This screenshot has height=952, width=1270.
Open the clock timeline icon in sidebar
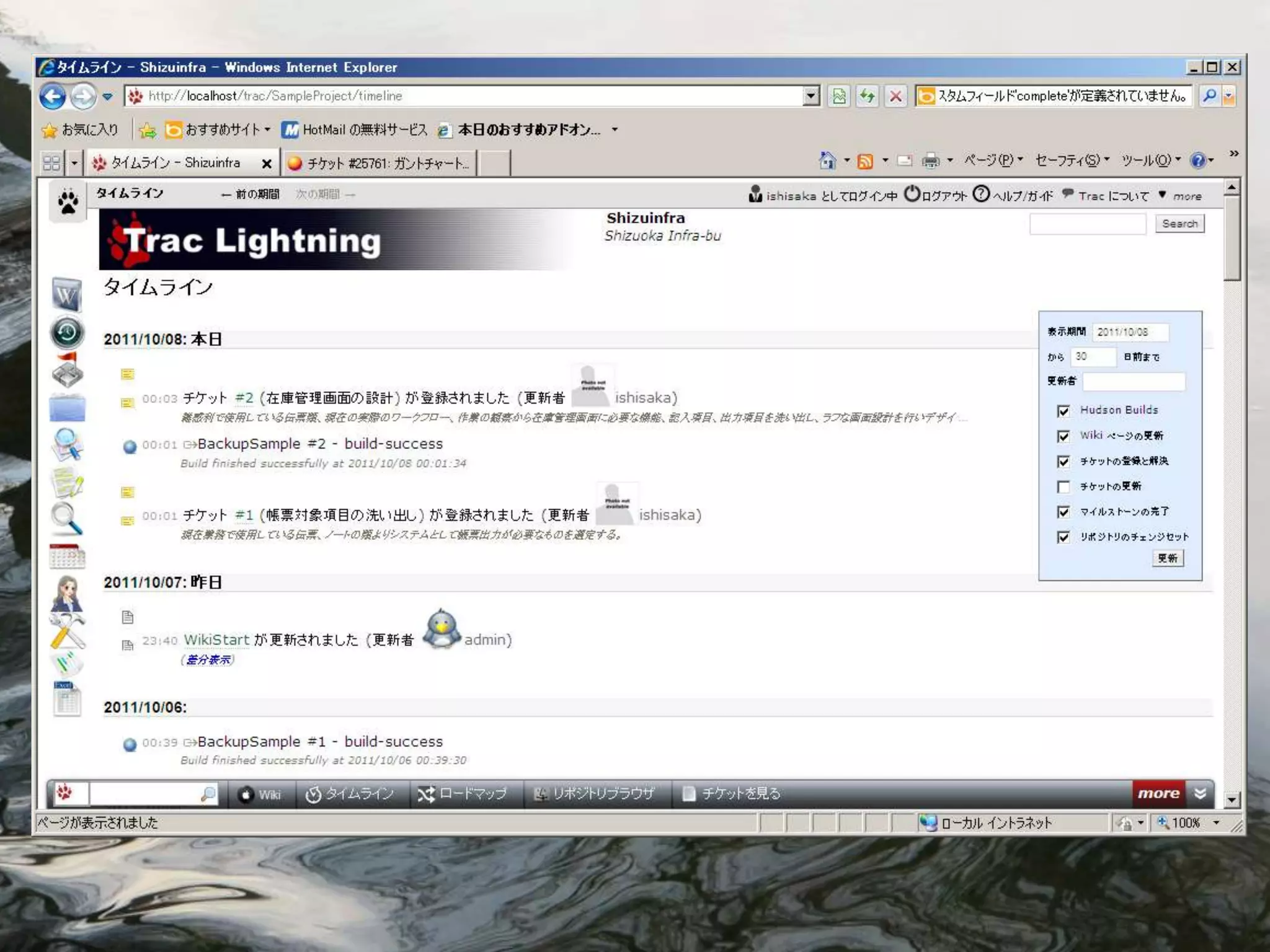(x=67, y=333)
